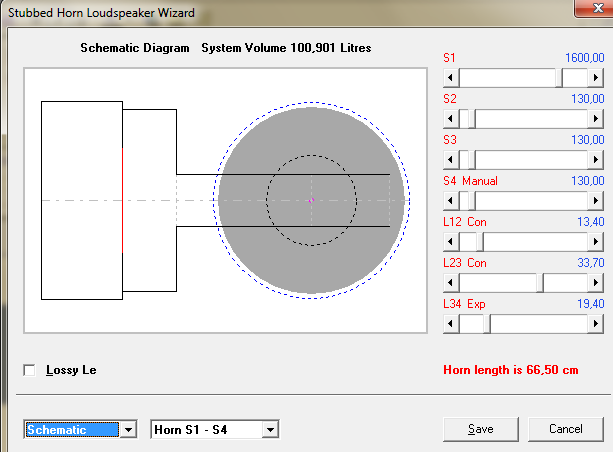Screen dimensions: 613x452
Task: Enable the Lossy Le checkbox
Action: pyautogui.click(x=29, y=370)
